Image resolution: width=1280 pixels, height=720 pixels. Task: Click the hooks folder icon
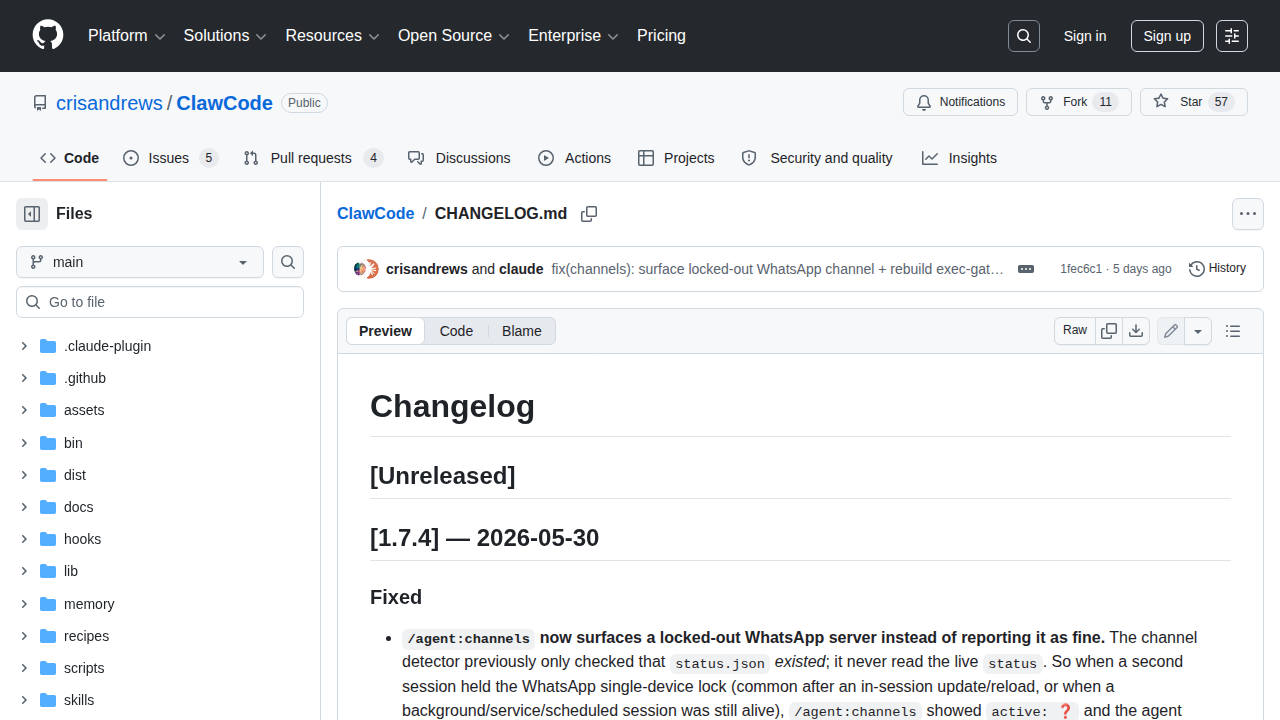[x=48, y=539]
